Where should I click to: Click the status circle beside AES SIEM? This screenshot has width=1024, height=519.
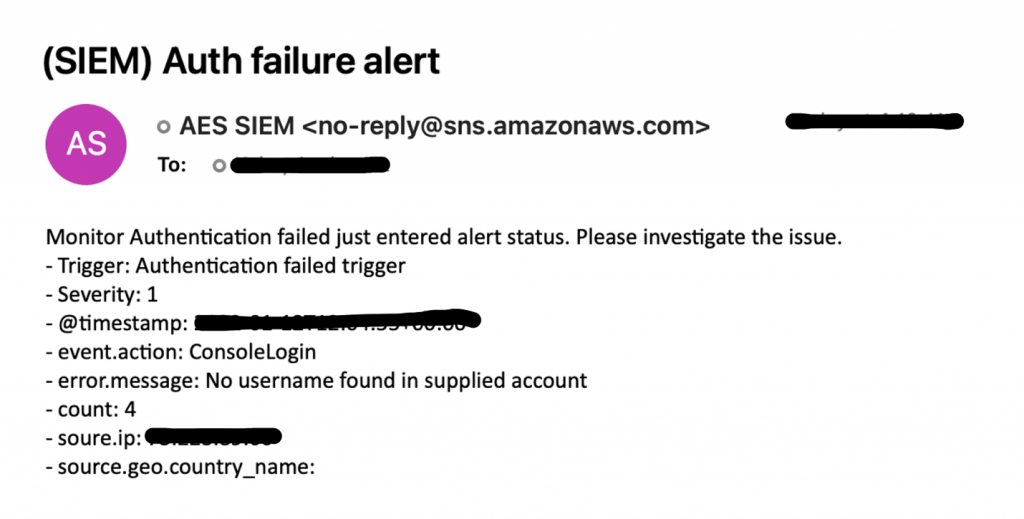pos(164,127)
